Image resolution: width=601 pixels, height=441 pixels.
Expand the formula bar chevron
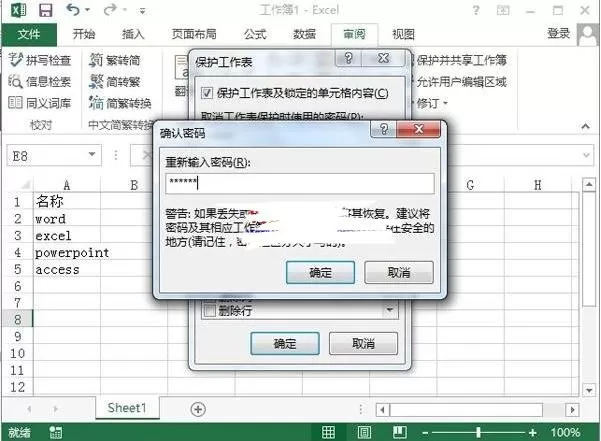pos(586,155)
